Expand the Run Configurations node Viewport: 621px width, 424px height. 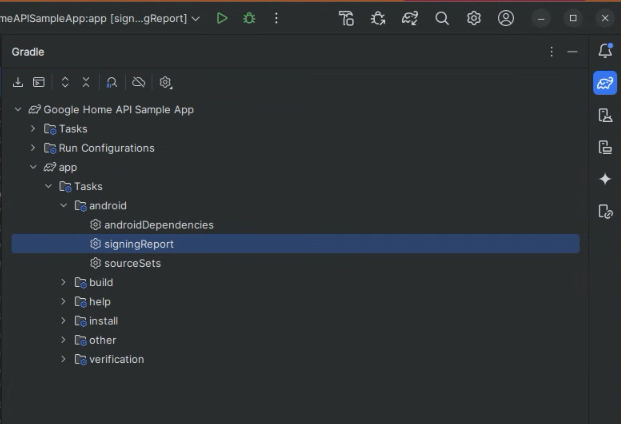pyautogui.click(x=33, y=148)
